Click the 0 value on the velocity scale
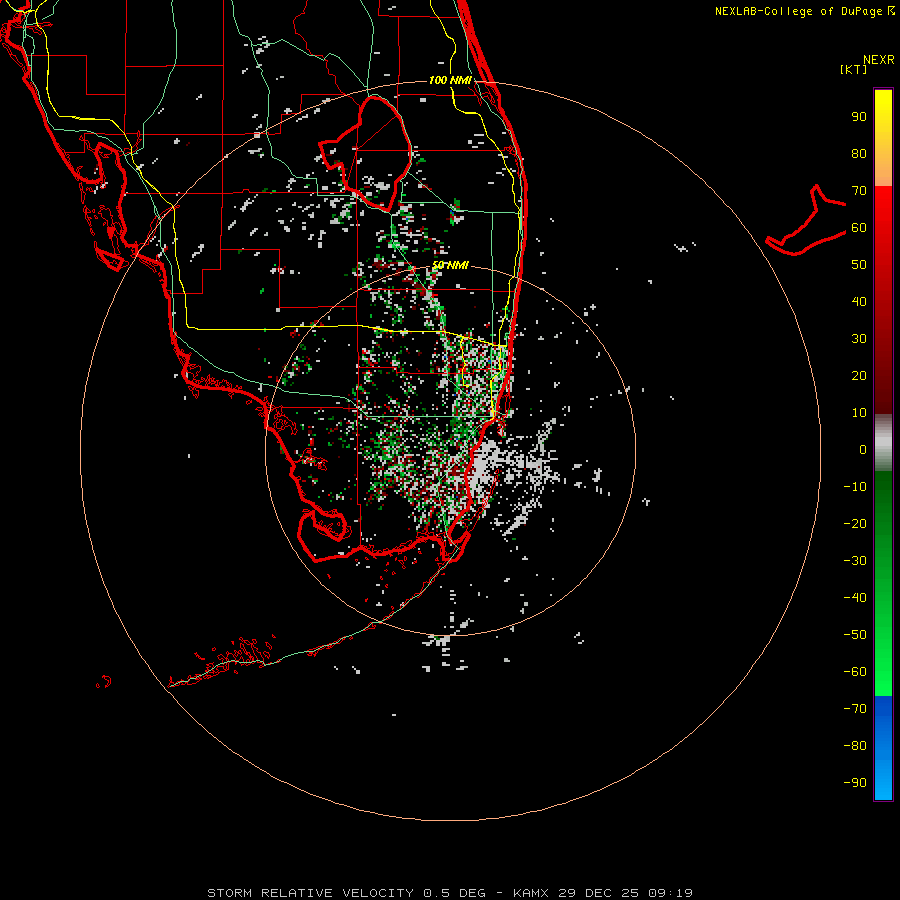This screenshot has width=900, height=900. (x=863, y=449)
